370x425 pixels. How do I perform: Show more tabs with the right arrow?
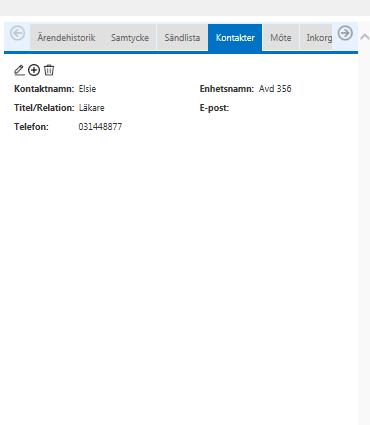tap(345, 33)
